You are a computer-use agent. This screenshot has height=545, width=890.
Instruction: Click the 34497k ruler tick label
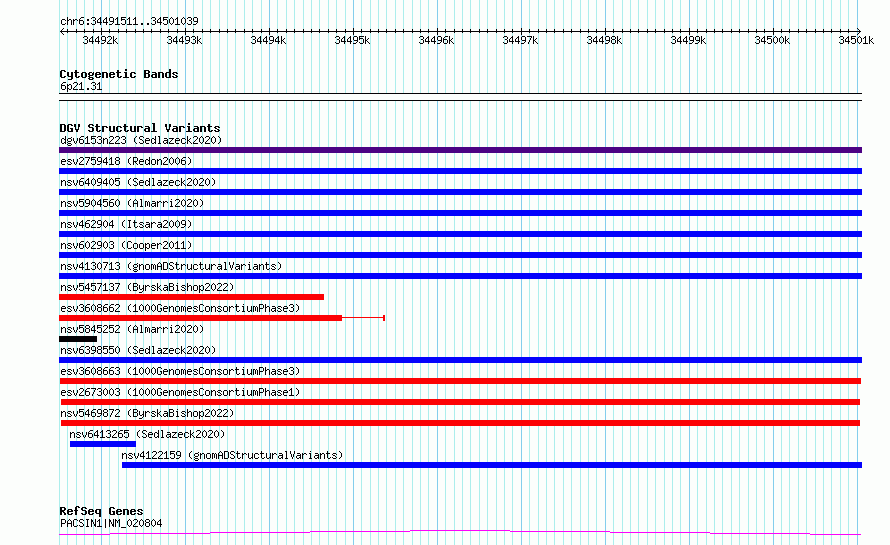pos(520,40)
